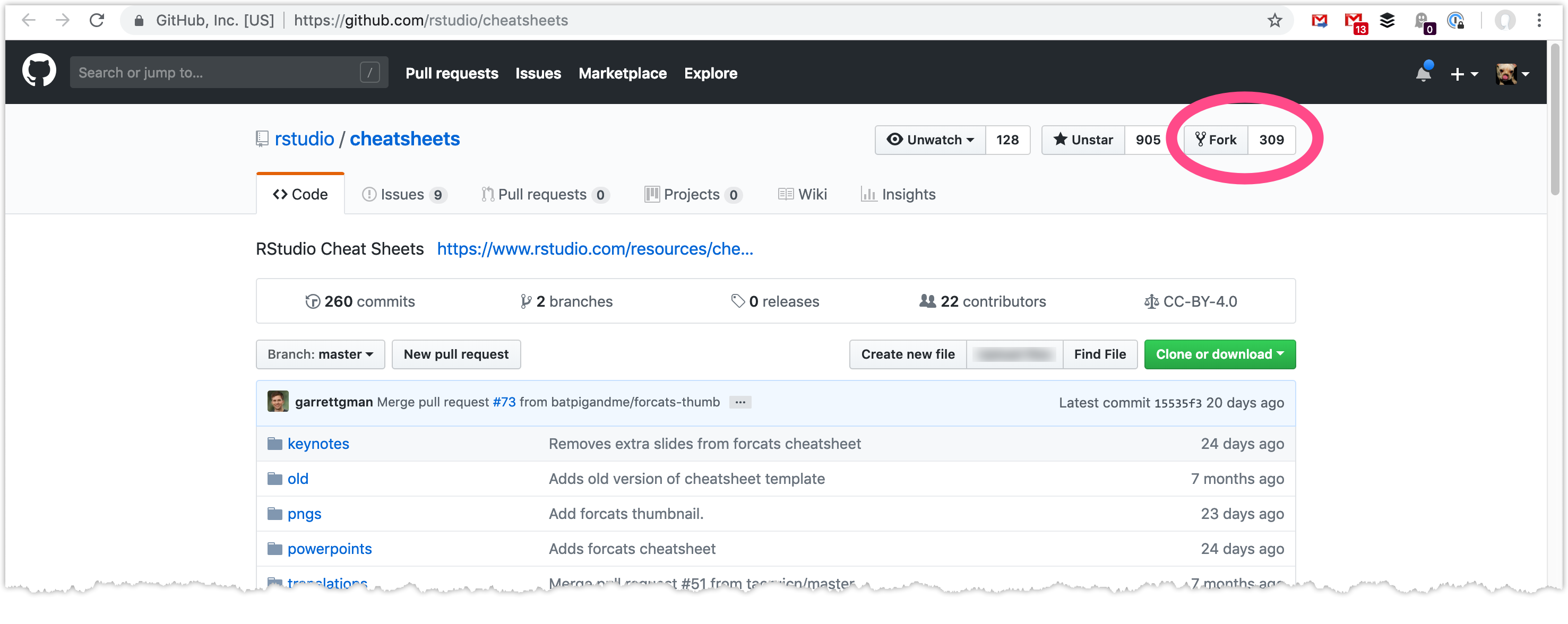Screen dimensions: 1568x624
Task: Click the releases tag icon
Action: tap(738, 301)
